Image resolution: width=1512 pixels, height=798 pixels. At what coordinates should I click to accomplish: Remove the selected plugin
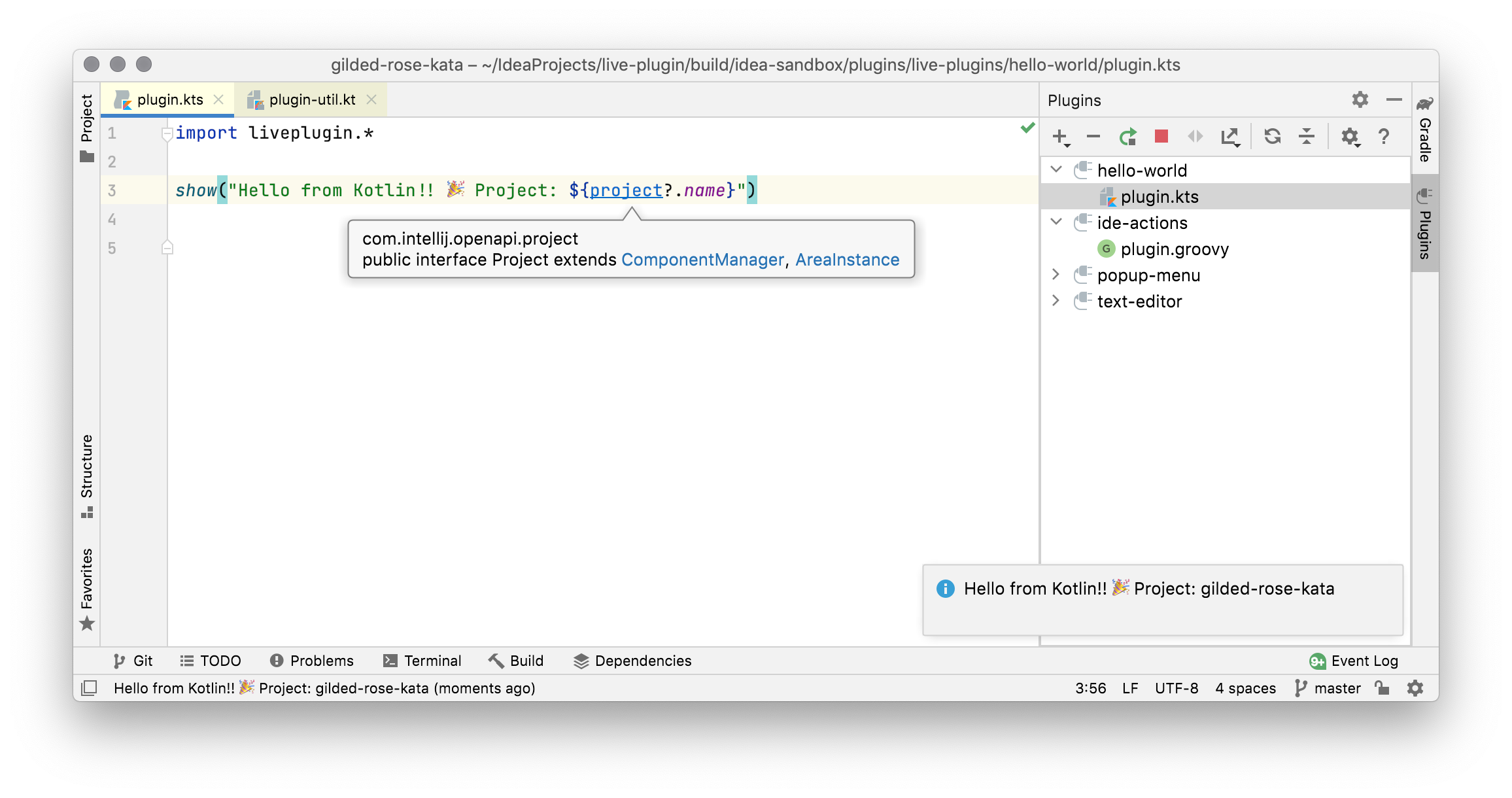click(x=1092, y=137)
